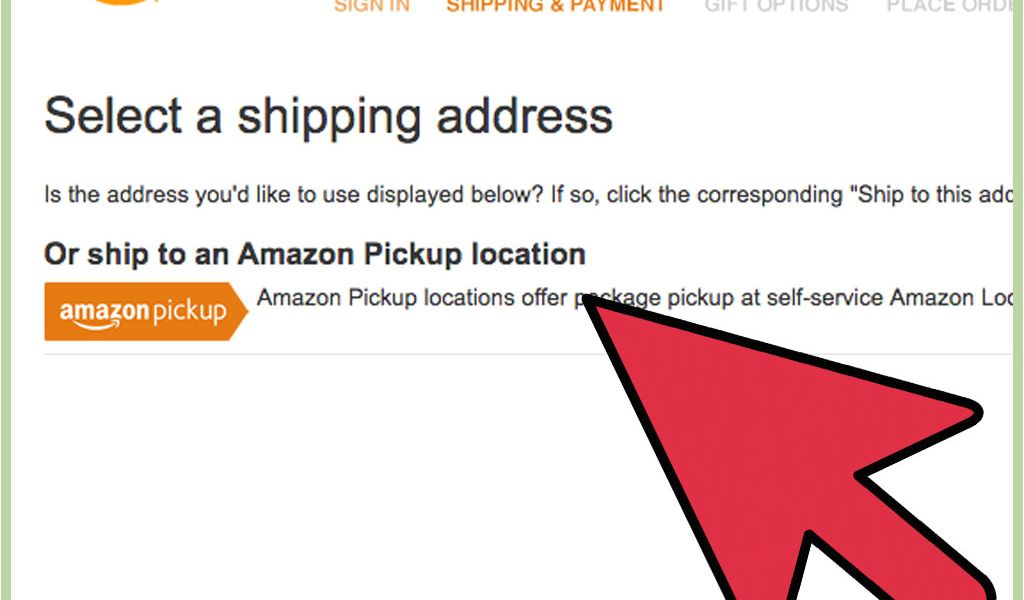Click the self-service Amazon Locker text
1024x600 pixels.
tap(889, 298)
